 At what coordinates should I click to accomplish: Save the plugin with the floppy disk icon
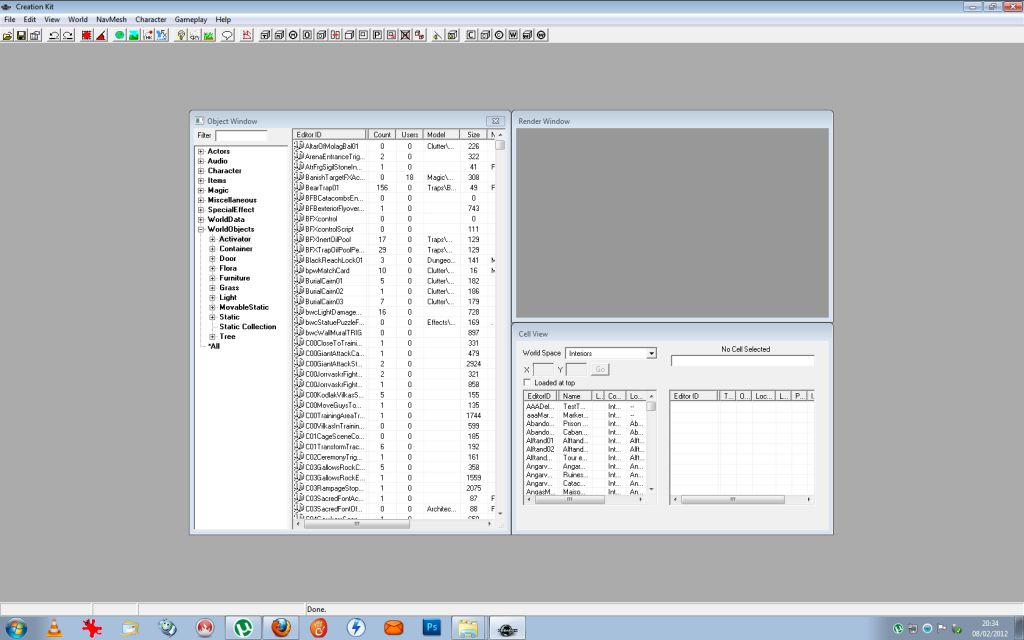(x=22, y=35)
